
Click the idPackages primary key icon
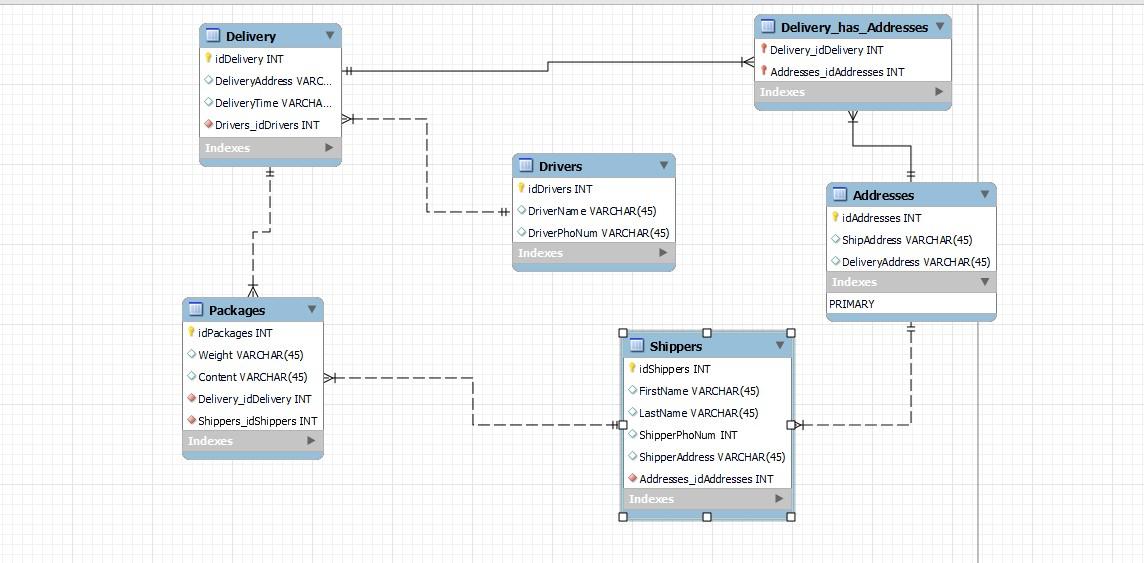click(x=191, y=332)
